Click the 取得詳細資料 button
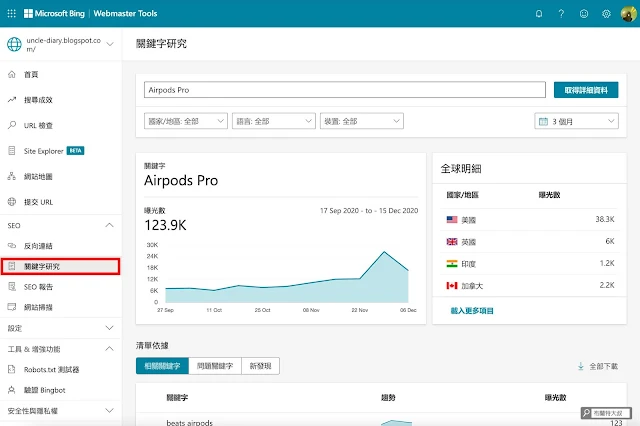This screenshot has width=640, height=426. [x=586, y=90]
